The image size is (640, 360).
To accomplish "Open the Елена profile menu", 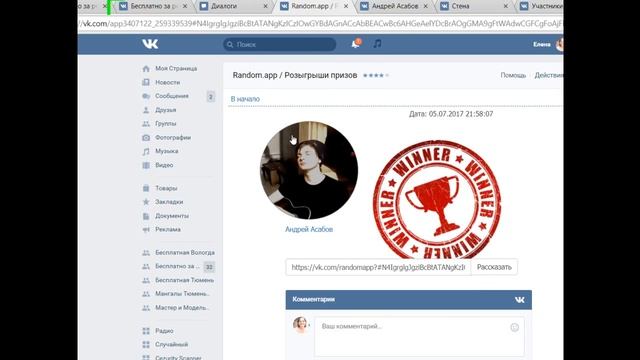I will click(548, 44).
